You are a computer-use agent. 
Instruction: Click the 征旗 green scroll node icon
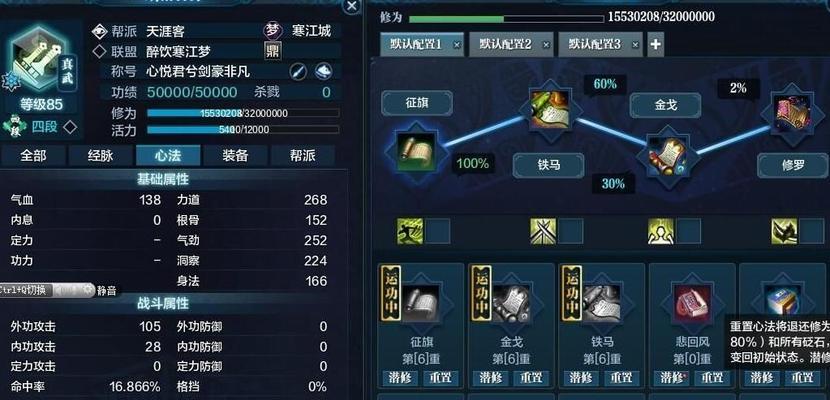pyautogui.click(x=418, y=151)
